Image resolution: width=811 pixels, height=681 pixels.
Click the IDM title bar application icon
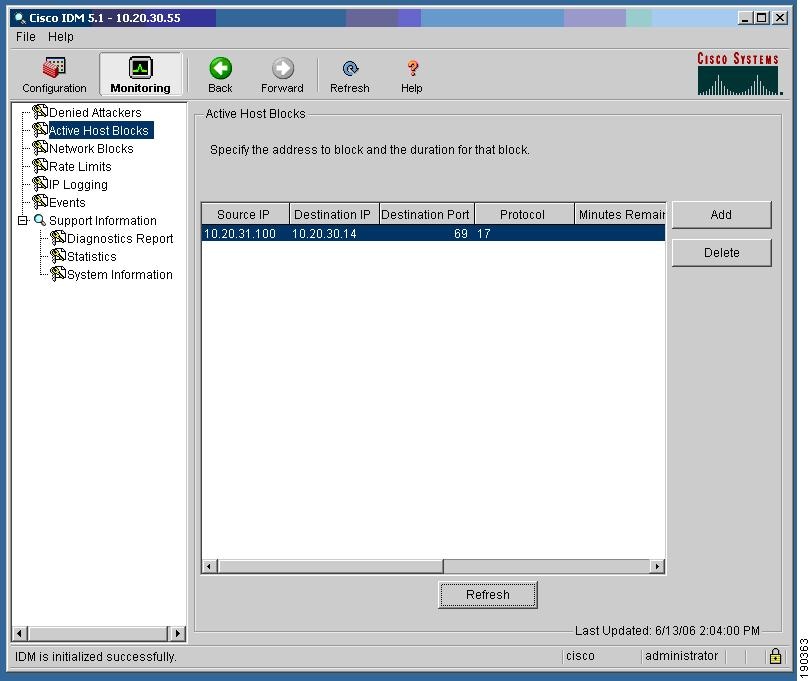(20, 18)
